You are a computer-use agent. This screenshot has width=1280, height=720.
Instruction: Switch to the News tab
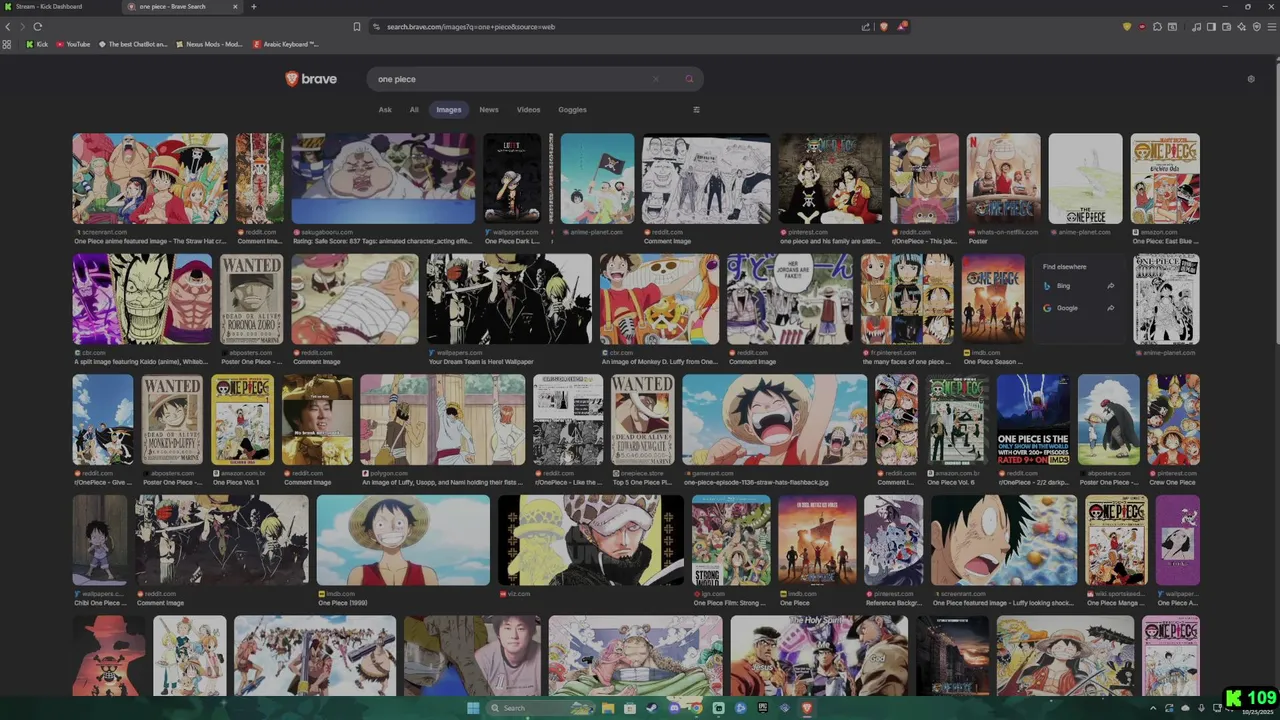489,110
